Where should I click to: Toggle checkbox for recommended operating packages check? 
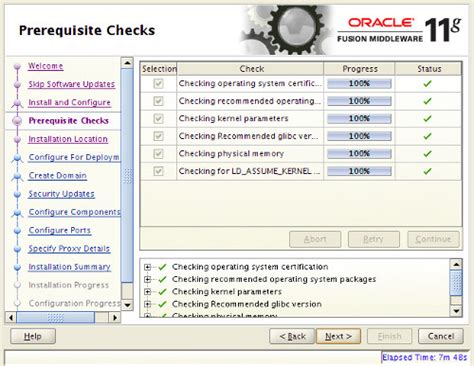tap(158, 101)
